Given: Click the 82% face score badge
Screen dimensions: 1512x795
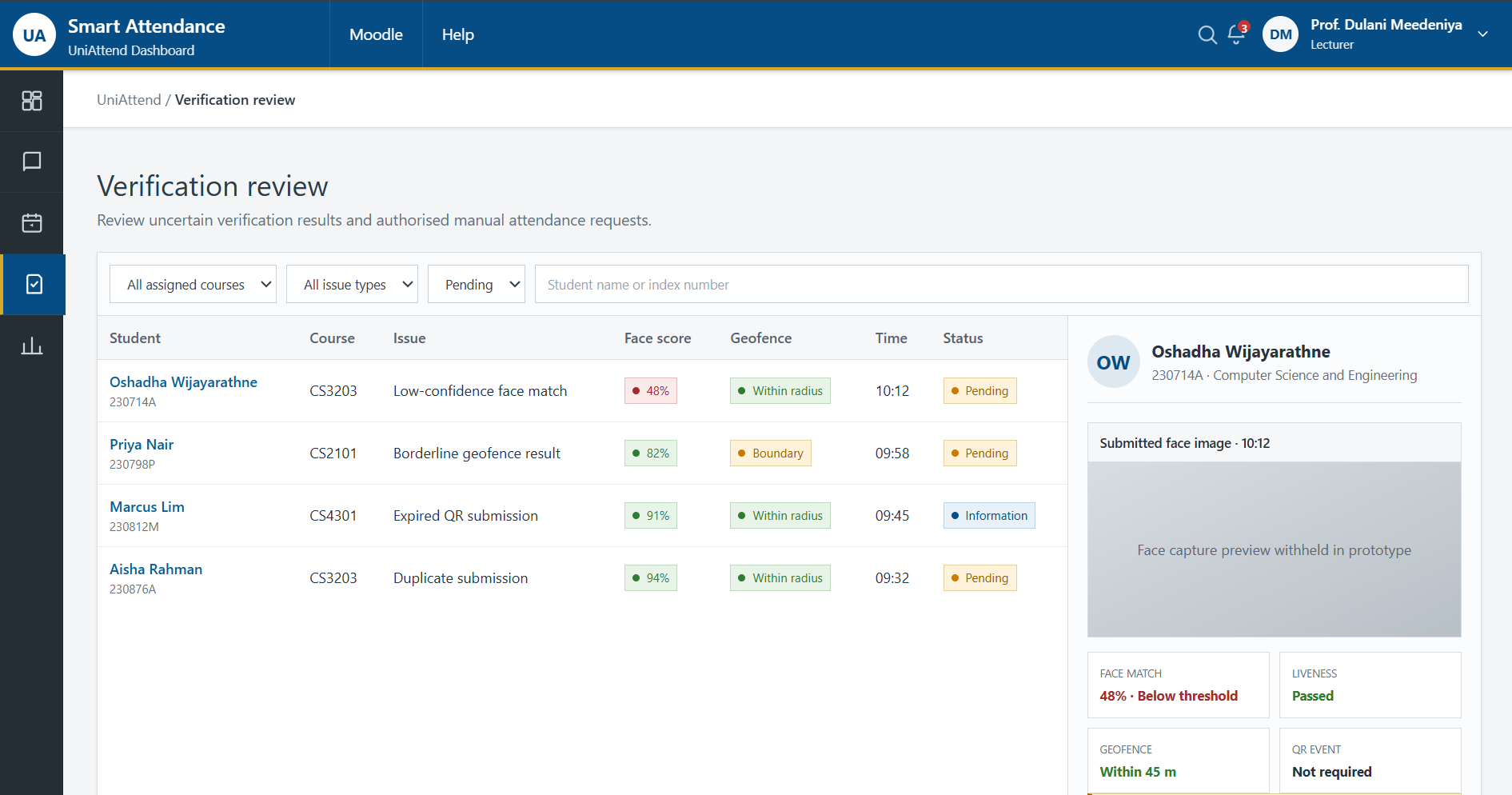Looking at the screenshot, I should [650, 453].
